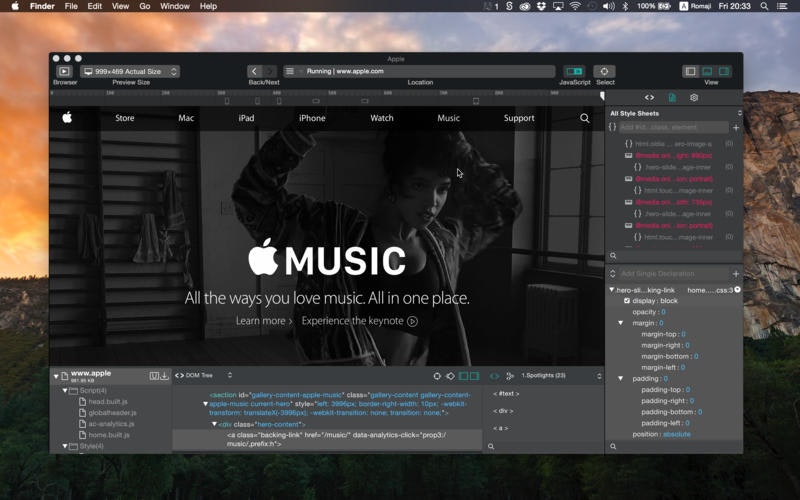
Task: Open the Go menu
Action: coord(145,6)
